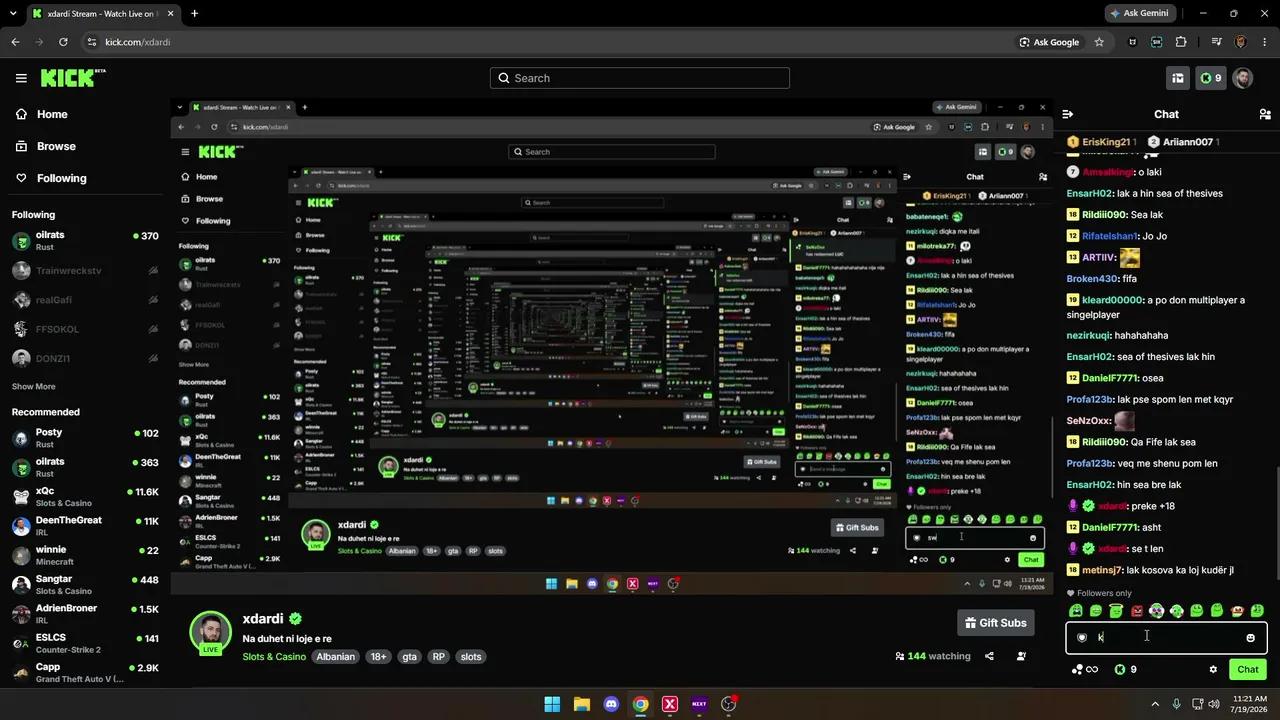Open the Chrome extensions puzzle icon
The image size is (1280, 720).
coord(1181,42)
